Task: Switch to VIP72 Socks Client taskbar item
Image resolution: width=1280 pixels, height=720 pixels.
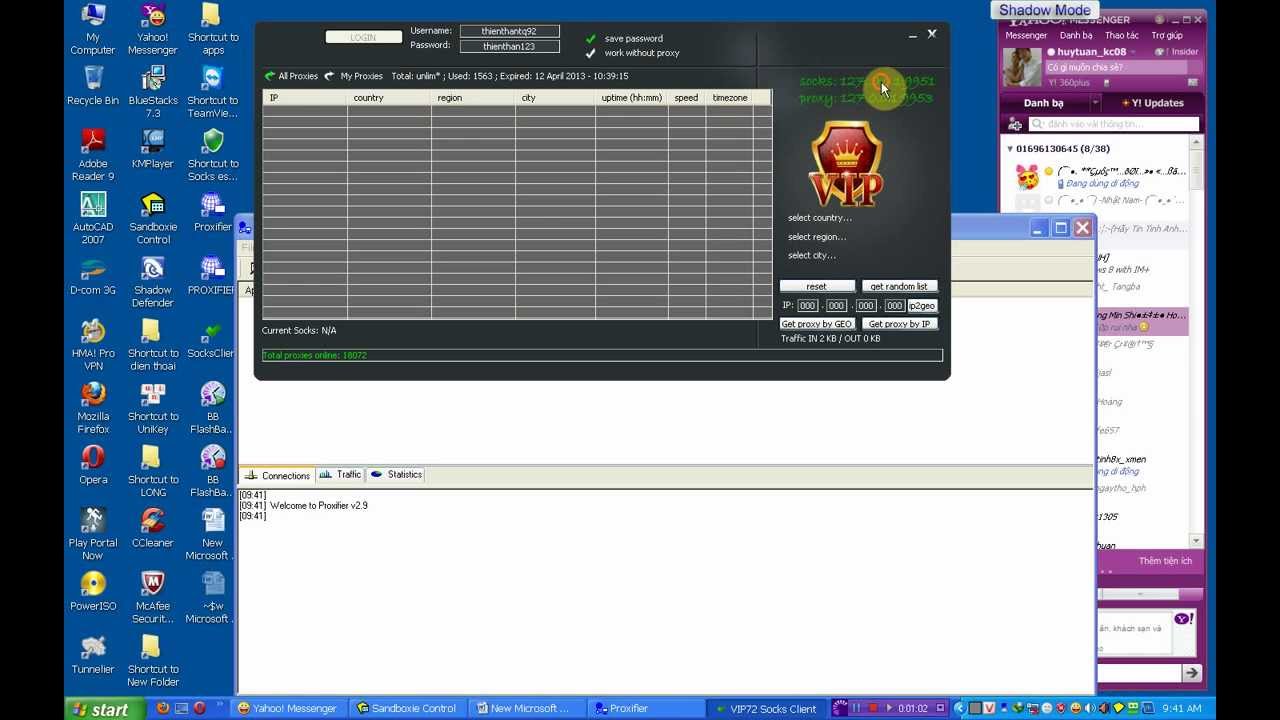Action: point(765,709)
